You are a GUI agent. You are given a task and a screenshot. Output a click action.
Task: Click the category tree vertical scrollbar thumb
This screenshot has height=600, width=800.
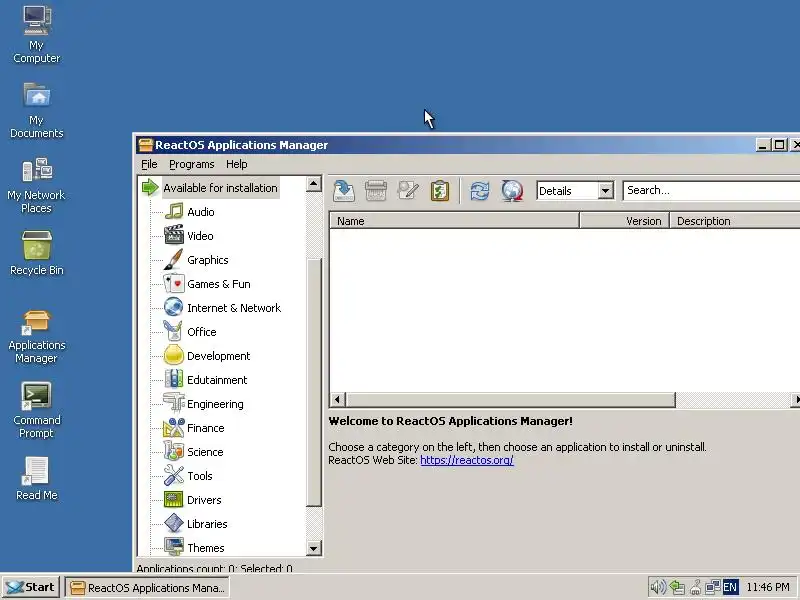[314, 383]
